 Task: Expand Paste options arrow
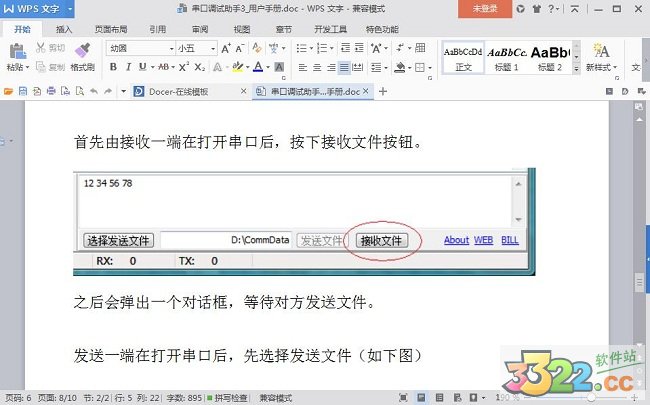[27, 67]
